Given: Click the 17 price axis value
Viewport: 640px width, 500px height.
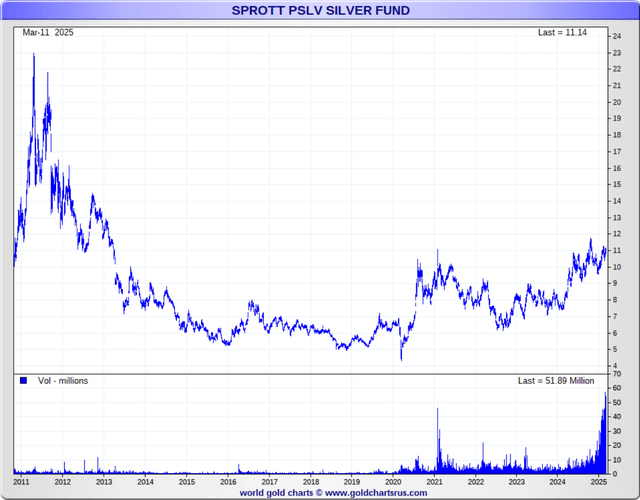Looking at the screenshot, I should [x=617, y=152].
